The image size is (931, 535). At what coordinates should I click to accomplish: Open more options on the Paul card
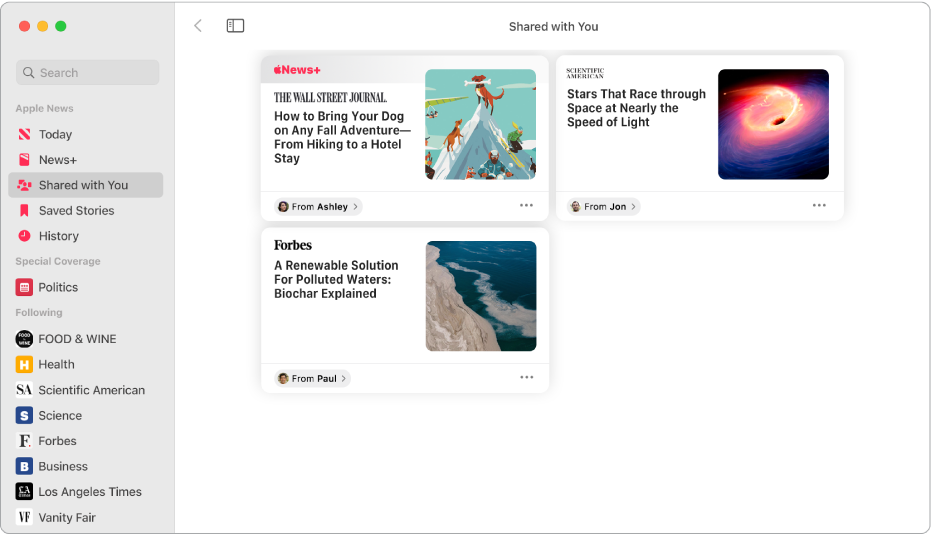527,378
